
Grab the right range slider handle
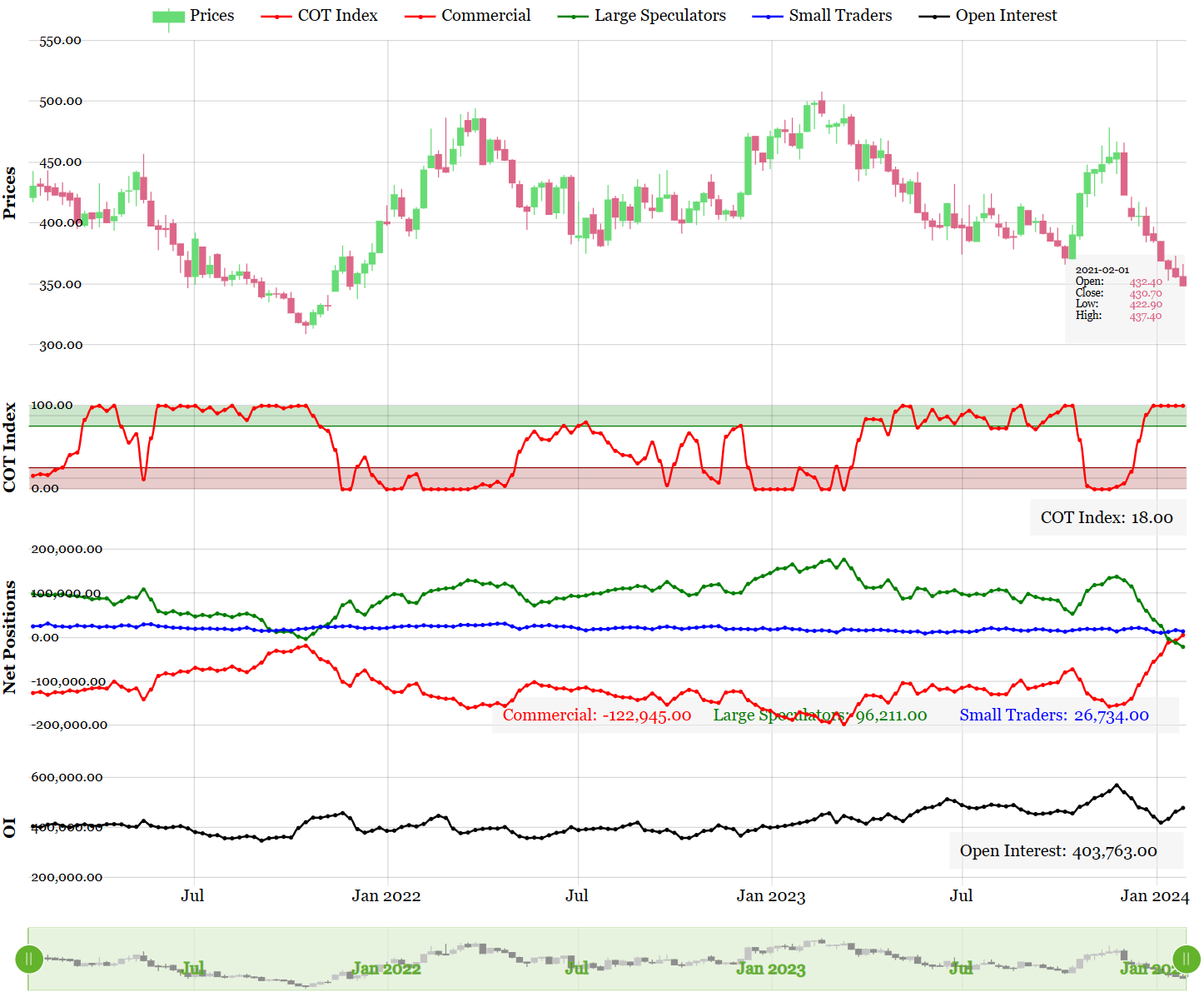[x=1186, y=959]
